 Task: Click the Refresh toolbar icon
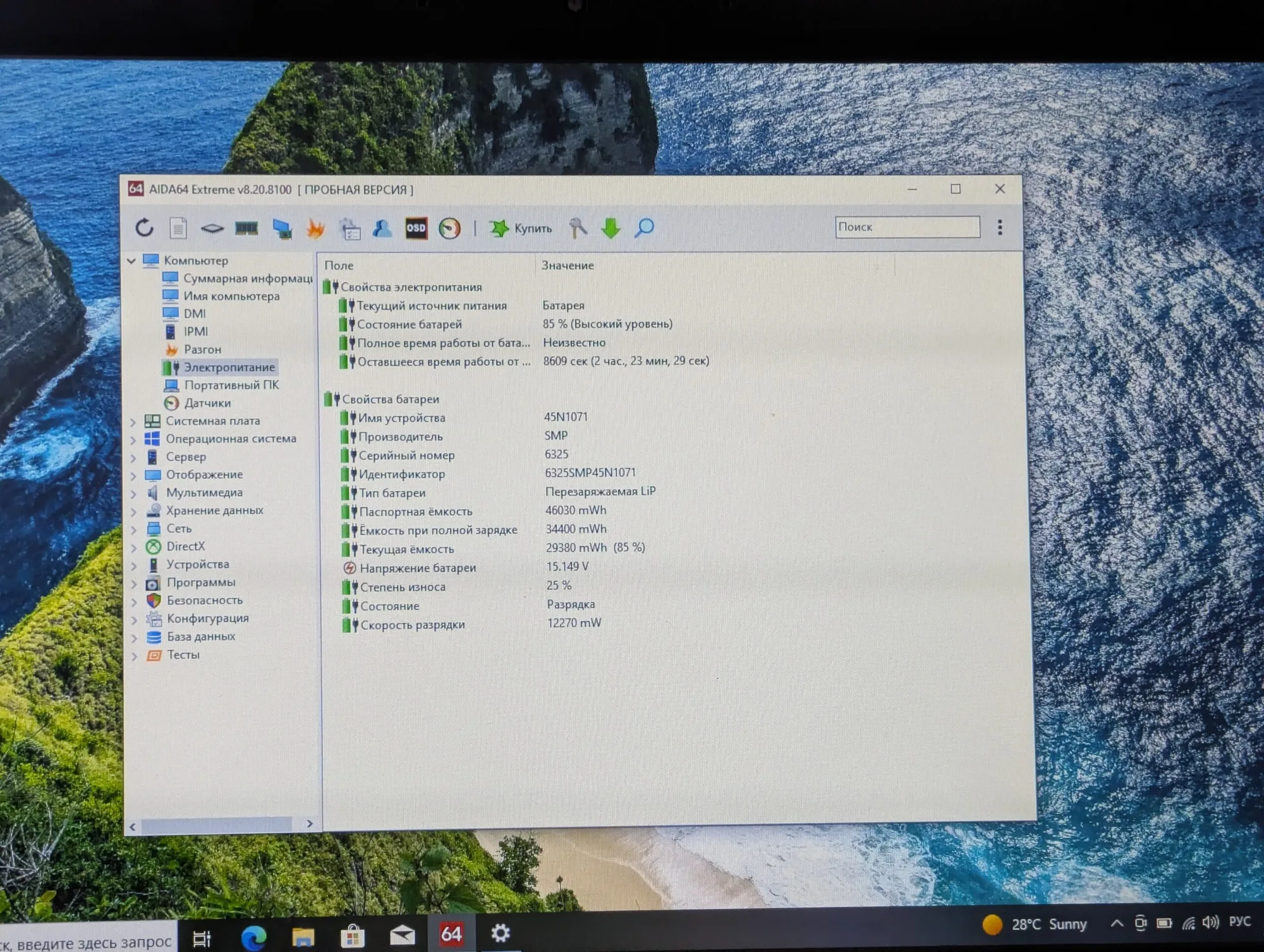(x=145, y=228)
